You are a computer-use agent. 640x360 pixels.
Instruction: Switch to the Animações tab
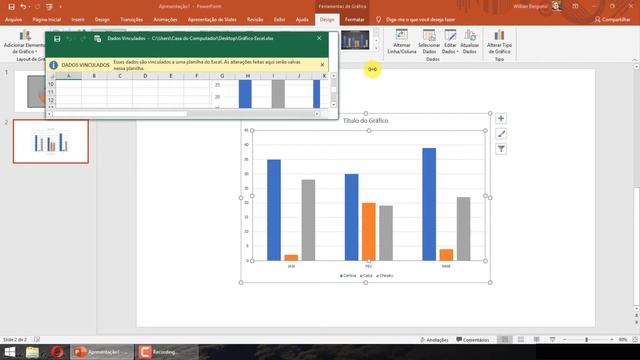click(165, 20)
